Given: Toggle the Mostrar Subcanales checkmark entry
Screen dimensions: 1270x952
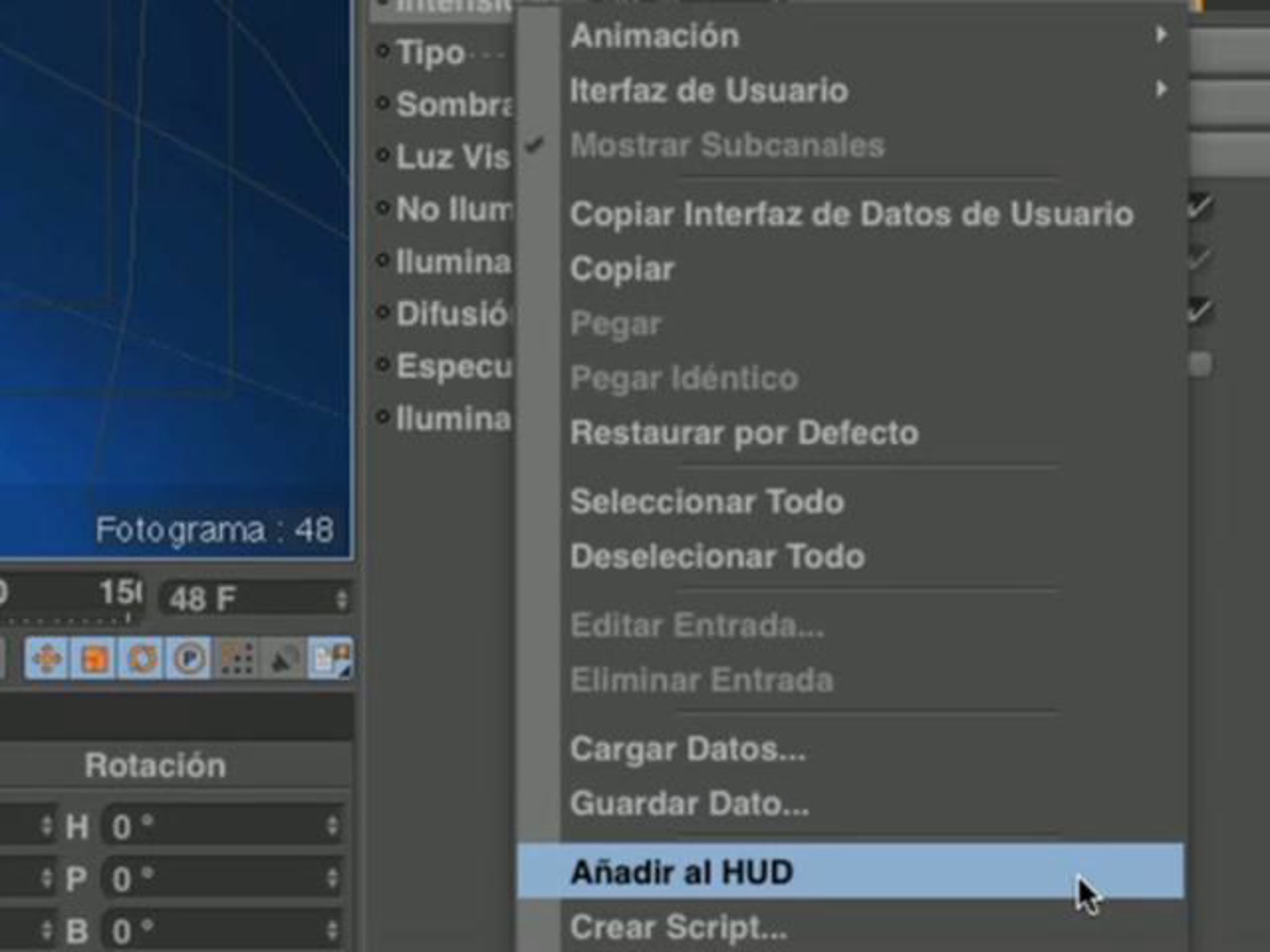Looking at the screenshot, I should click(x=727, y=145).
